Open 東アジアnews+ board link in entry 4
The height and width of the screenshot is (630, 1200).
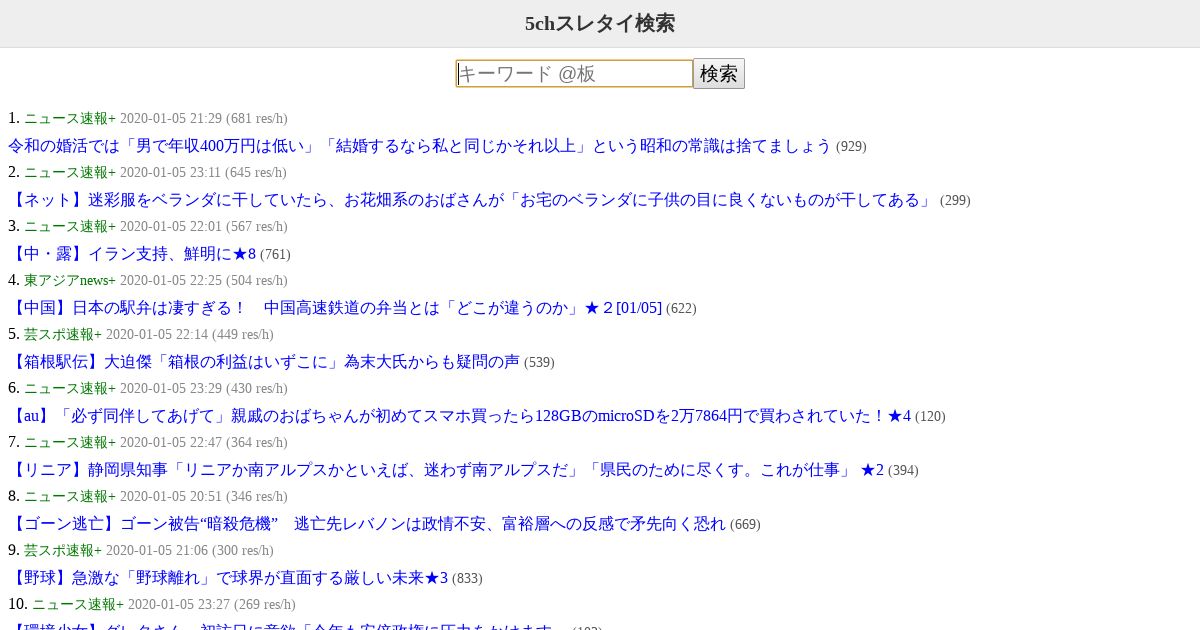pyautogui.click(x=70, y=280)
